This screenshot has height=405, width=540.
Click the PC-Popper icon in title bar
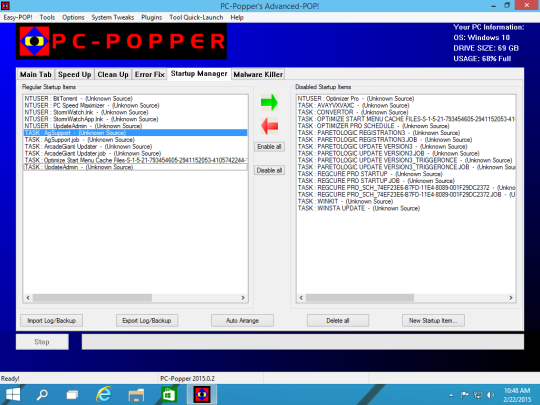point(5,6)
